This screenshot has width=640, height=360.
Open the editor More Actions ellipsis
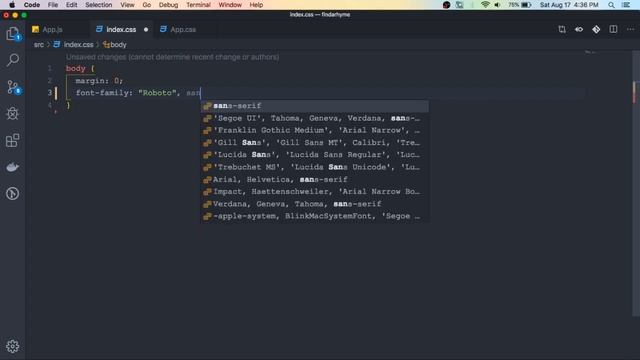(630, 29)
